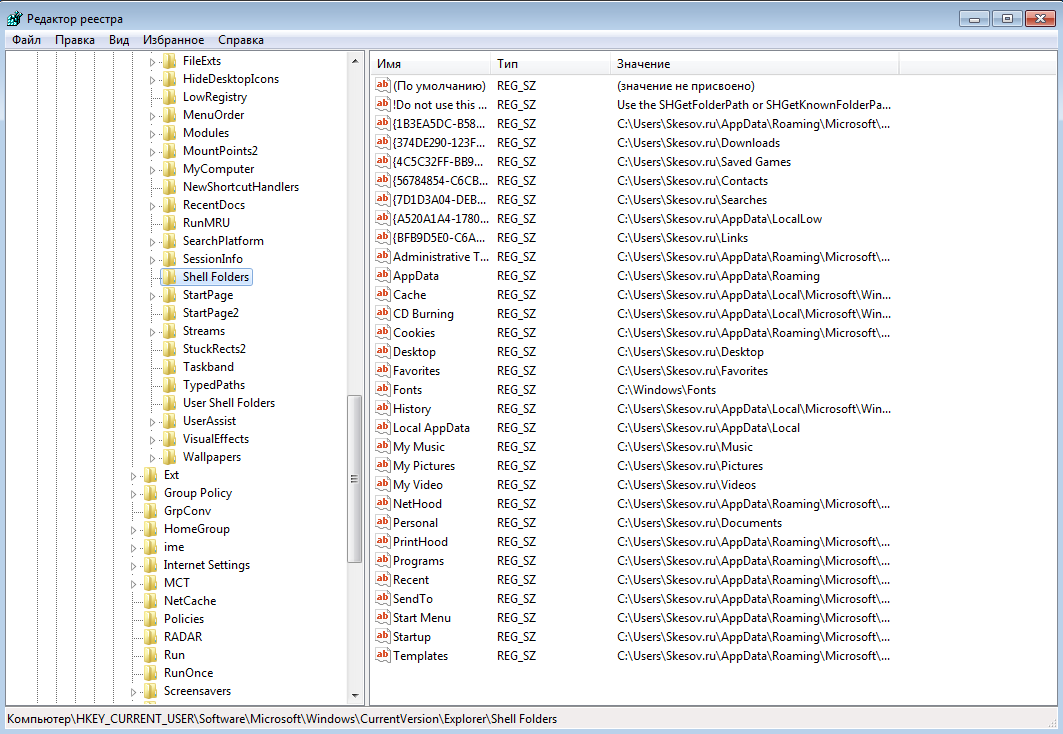Click the folder icon of the RunMRU key
Viewport: 1063px width, 734px height.
coord(168,223)
